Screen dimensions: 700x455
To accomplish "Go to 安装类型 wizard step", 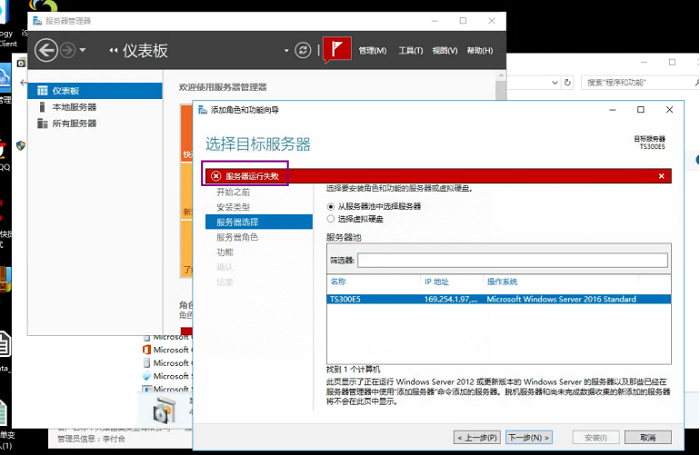I will tap(233, 207).
